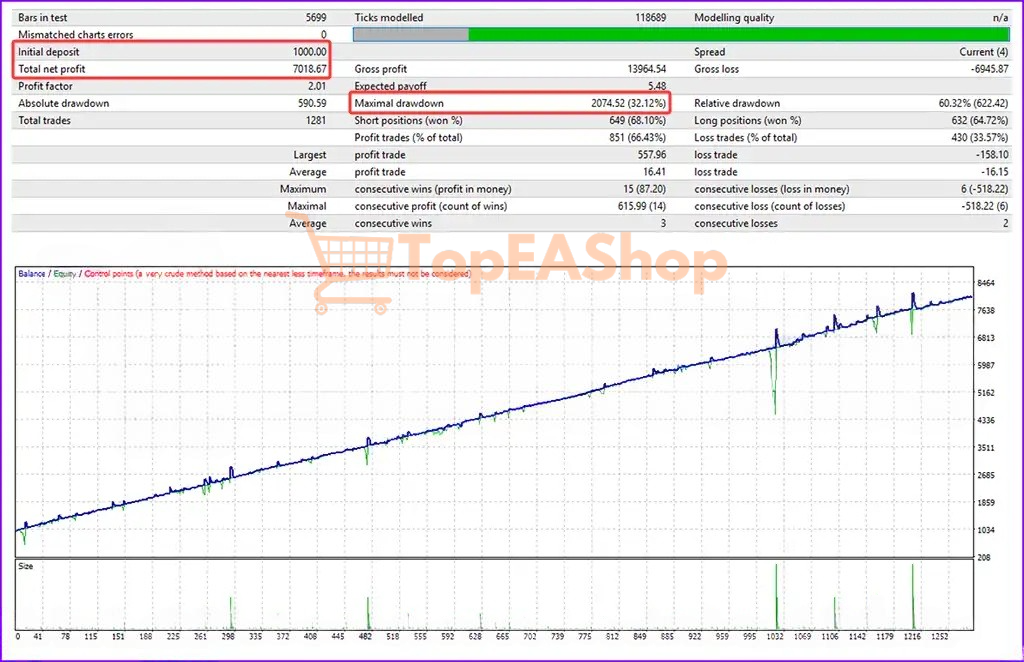Viewport: 1024px width, 662px height.
Task: Select the Gross profit value 13964.54
Action: [645, 69]
